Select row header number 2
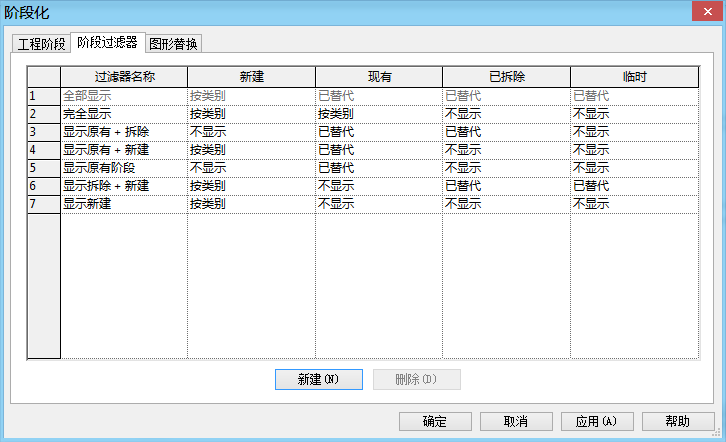726x442 pixels. pyautogui.click(x=44, y=114)
